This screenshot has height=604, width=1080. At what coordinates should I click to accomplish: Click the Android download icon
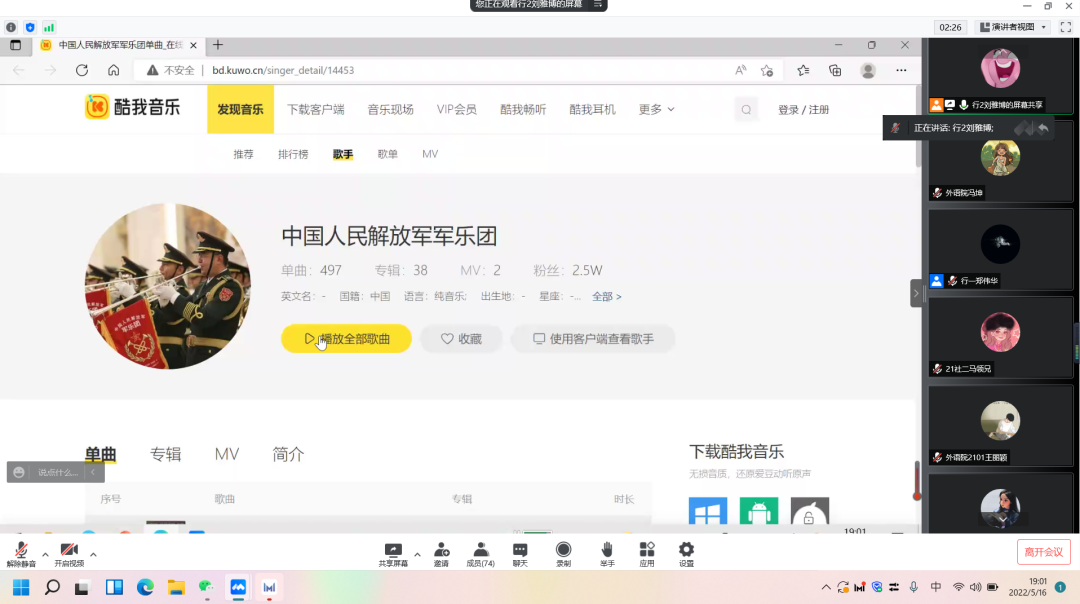pos(759,511)
